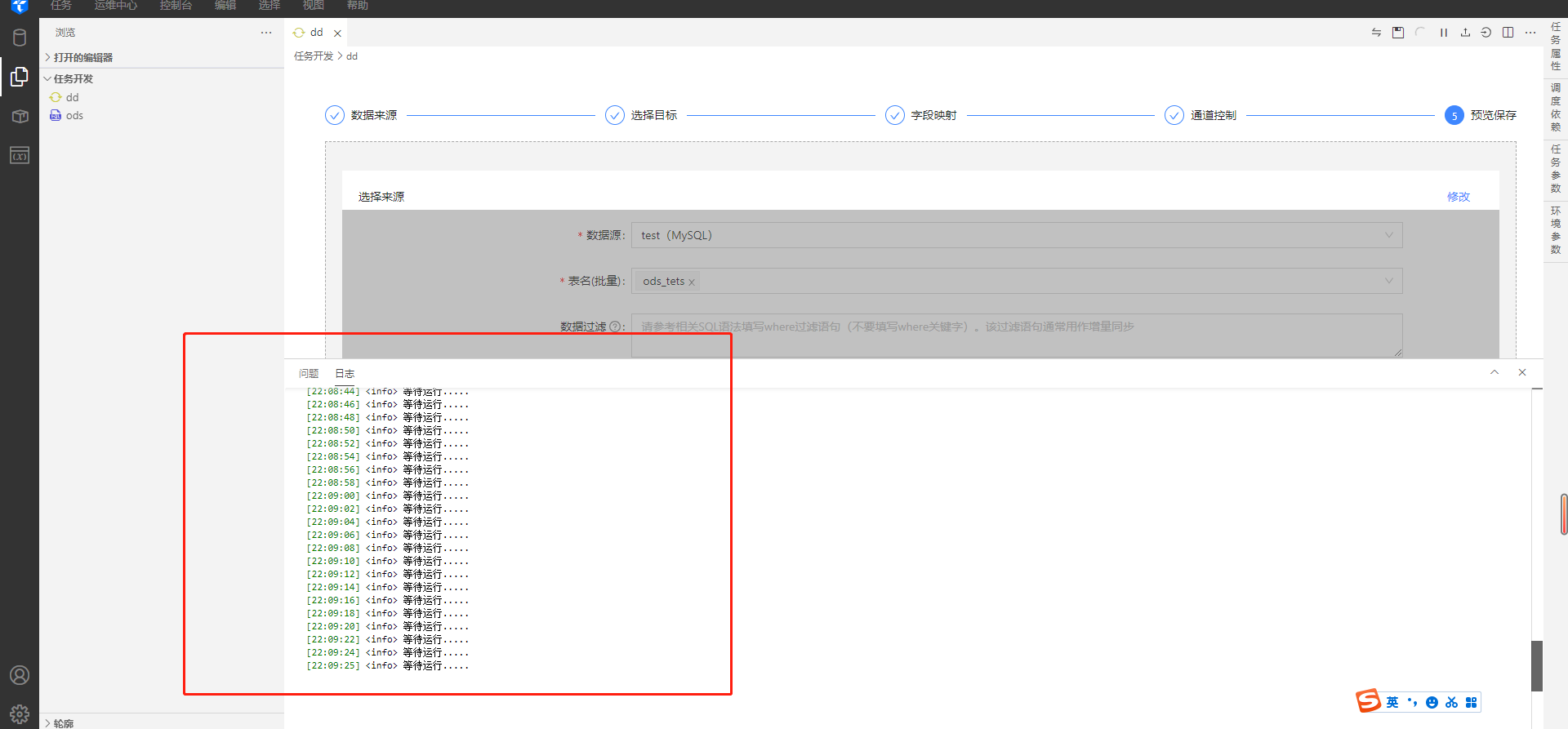Open the settings gear icon
This screenshot has height=729, width=1568.
point(20,714)
